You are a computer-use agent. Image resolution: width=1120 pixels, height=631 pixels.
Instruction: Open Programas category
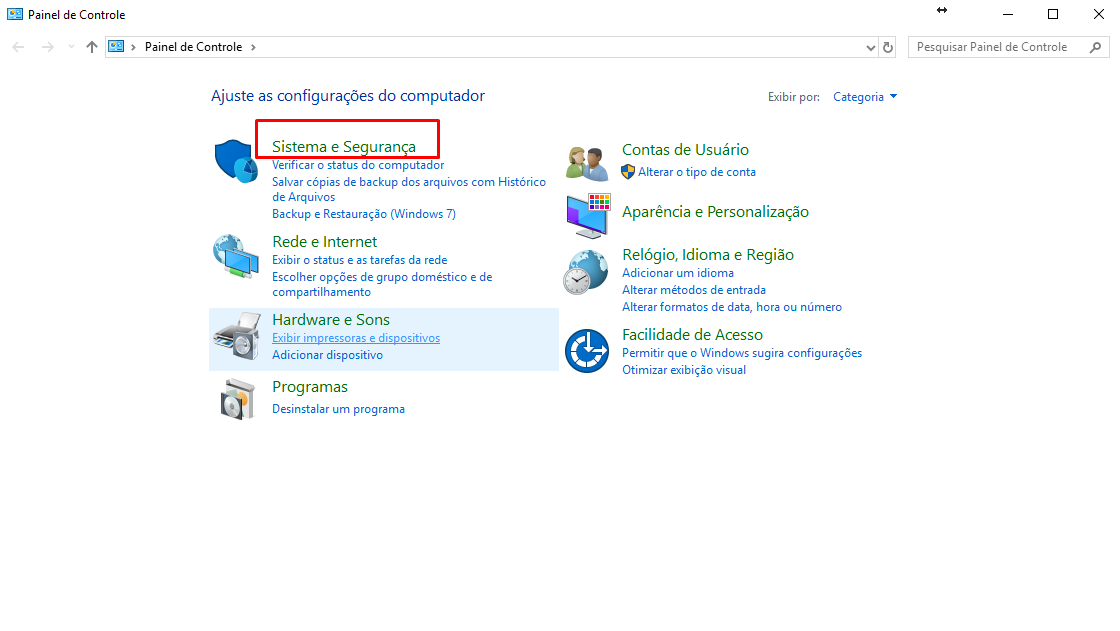click(310, 387)
